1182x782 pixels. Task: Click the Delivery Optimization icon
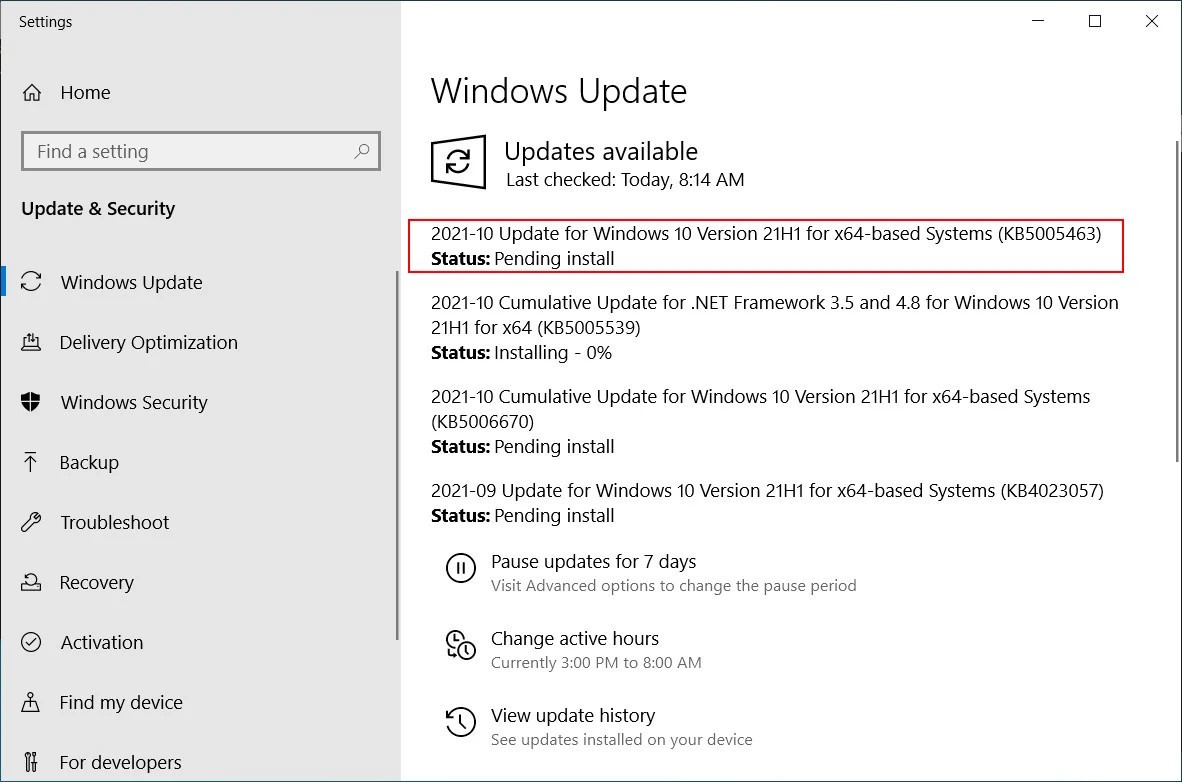coord(31,342)
